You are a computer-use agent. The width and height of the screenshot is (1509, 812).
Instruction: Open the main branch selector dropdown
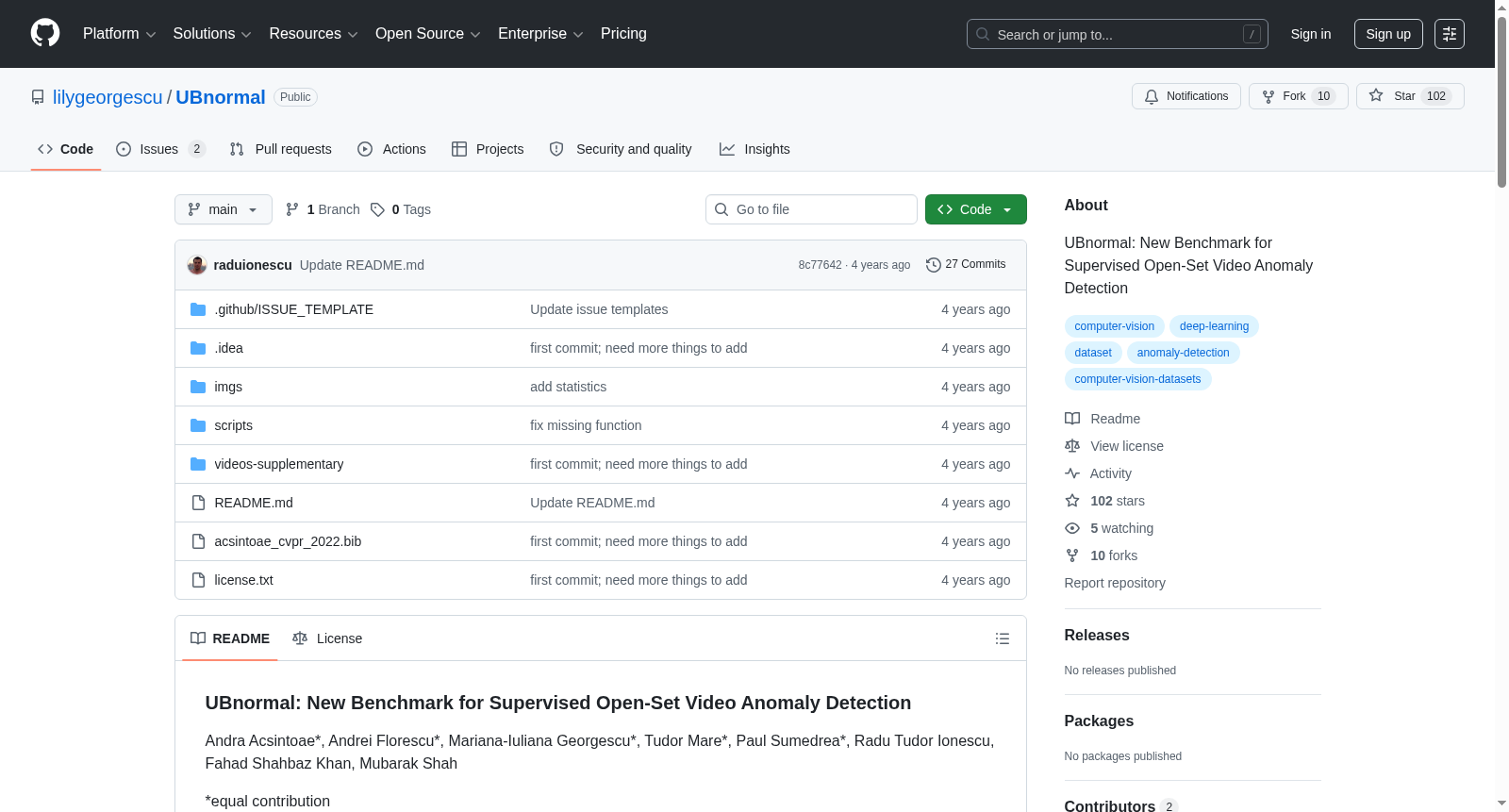coord(224,209)
